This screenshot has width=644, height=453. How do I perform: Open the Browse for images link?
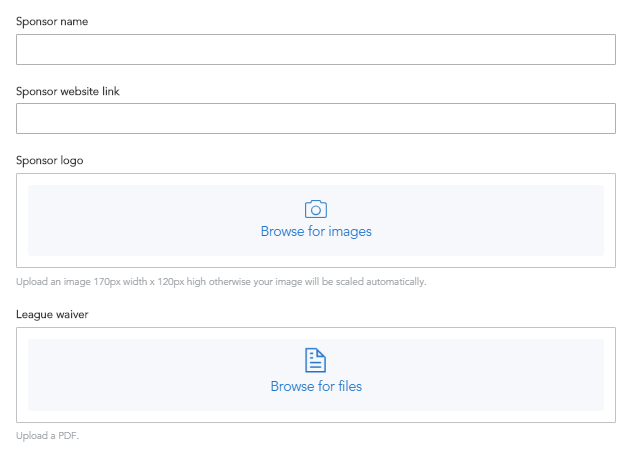click(x=316, y=231)
